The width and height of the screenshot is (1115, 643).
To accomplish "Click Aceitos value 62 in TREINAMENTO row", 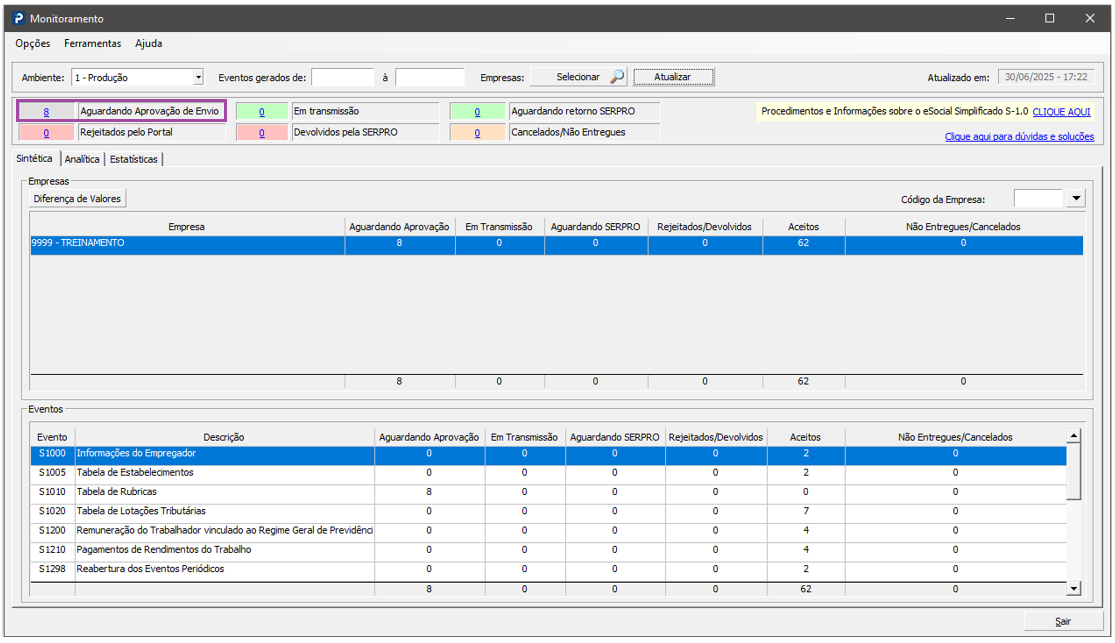I will [804, 243].
